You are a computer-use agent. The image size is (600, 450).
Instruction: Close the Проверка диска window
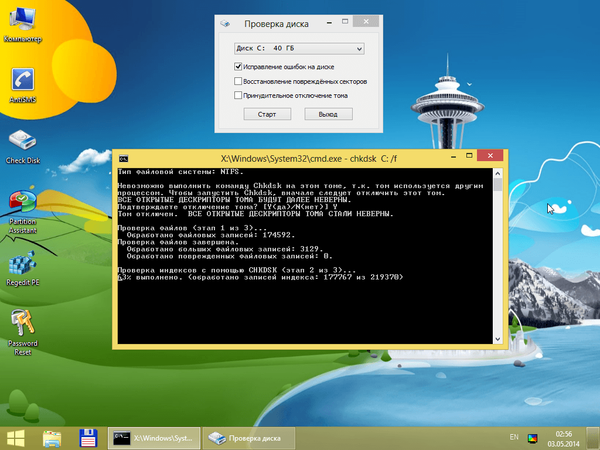366,21
